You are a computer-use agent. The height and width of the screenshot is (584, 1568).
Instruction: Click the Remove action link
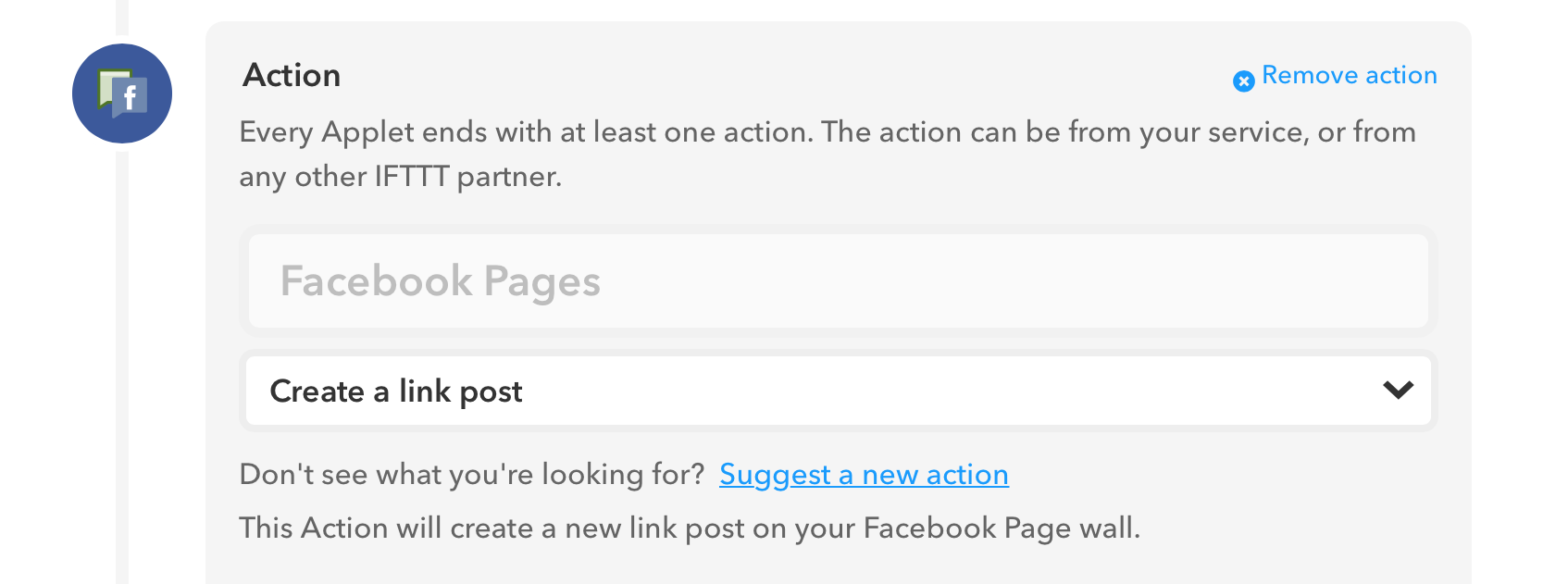point(1350,76)
